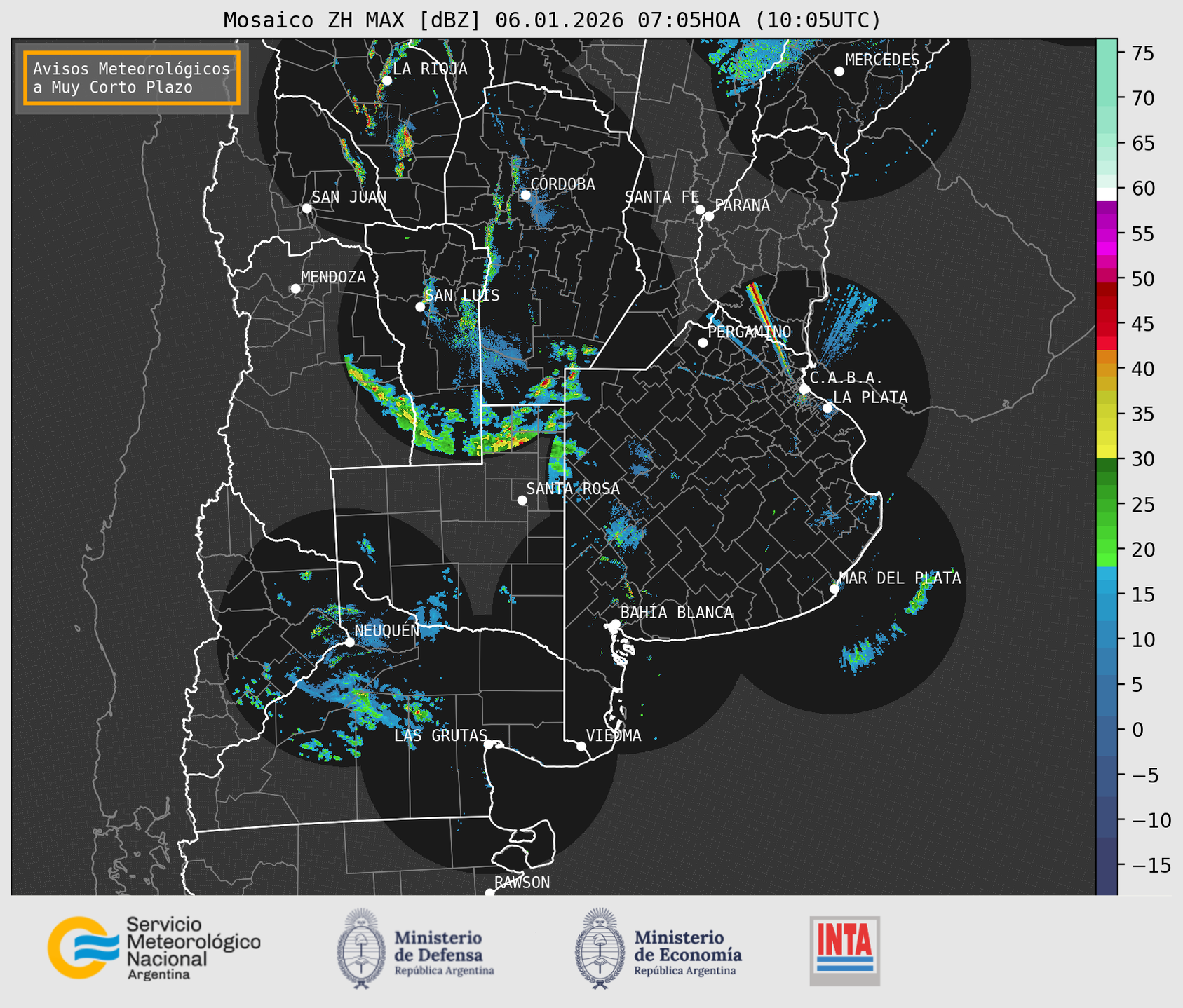Click the LA PLATA city marker dot

(827, 408)
